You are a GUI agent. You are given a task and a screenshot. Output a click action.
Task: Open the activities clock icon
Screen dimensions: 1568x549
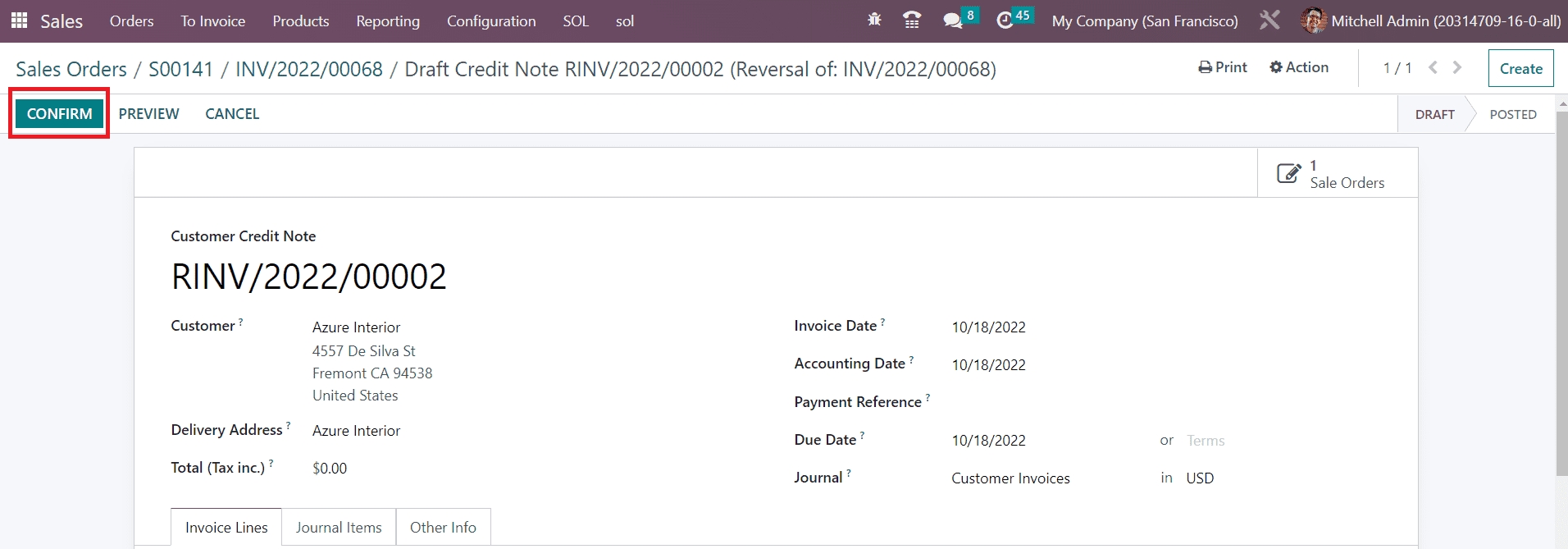pos(1005,21)
